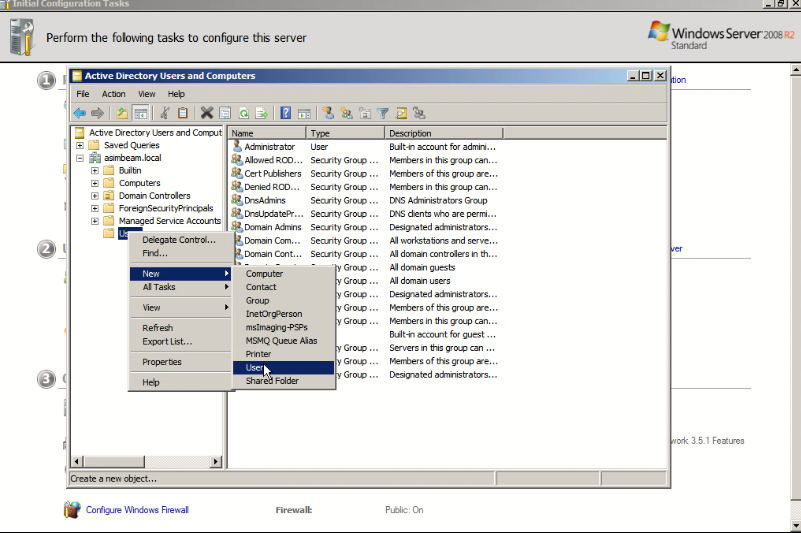This screenshot has width=801, height=533.
Task: Select Export List... in context menu
Action: (180, 341)
